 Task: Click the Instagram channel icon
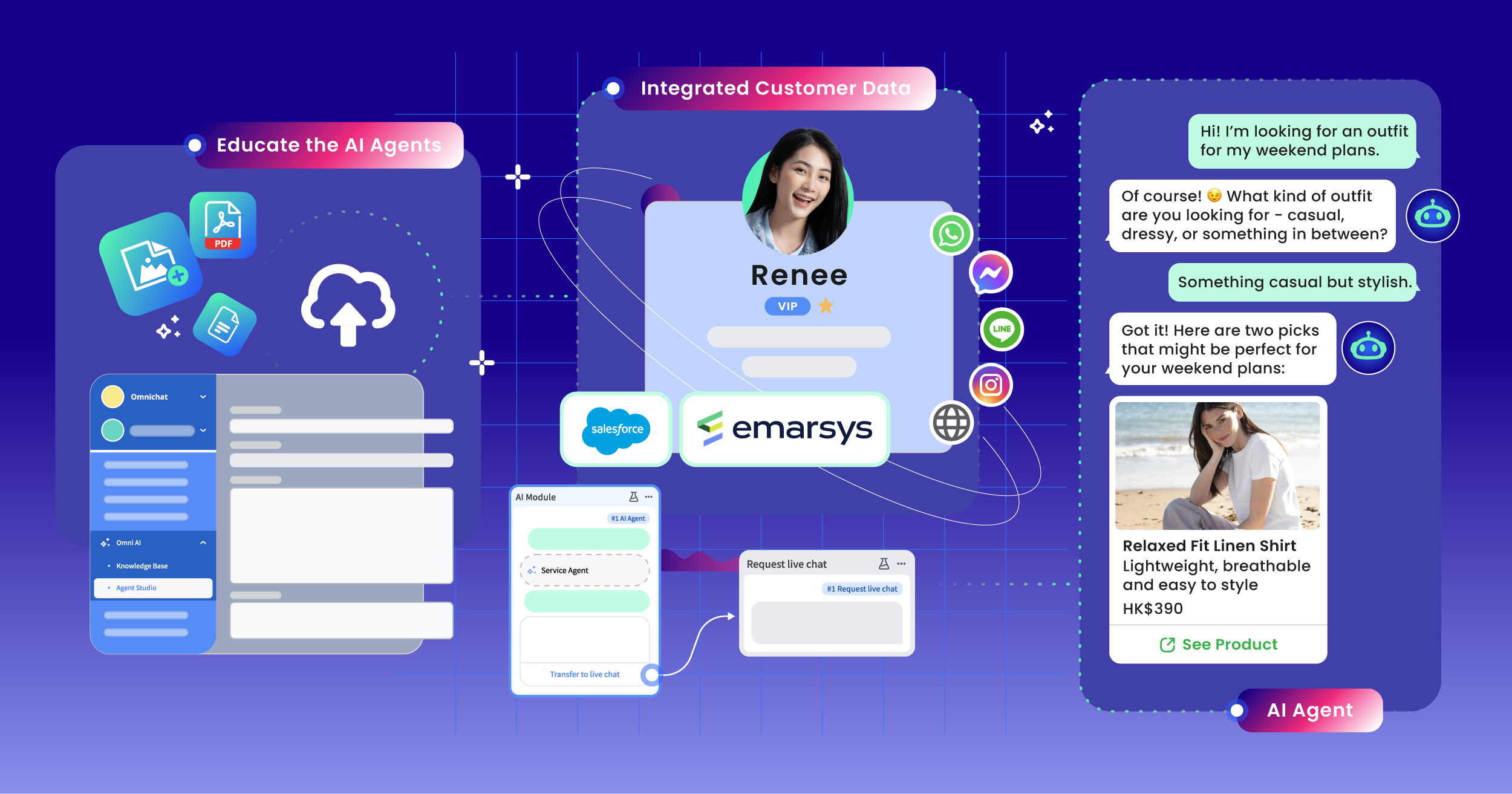coord(991,385)
